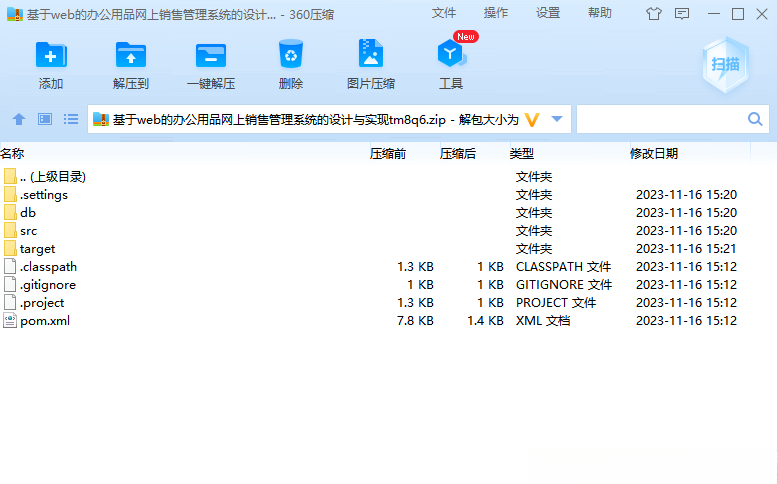Open the 设置 (Settings) menu

(x=548, y=13)
